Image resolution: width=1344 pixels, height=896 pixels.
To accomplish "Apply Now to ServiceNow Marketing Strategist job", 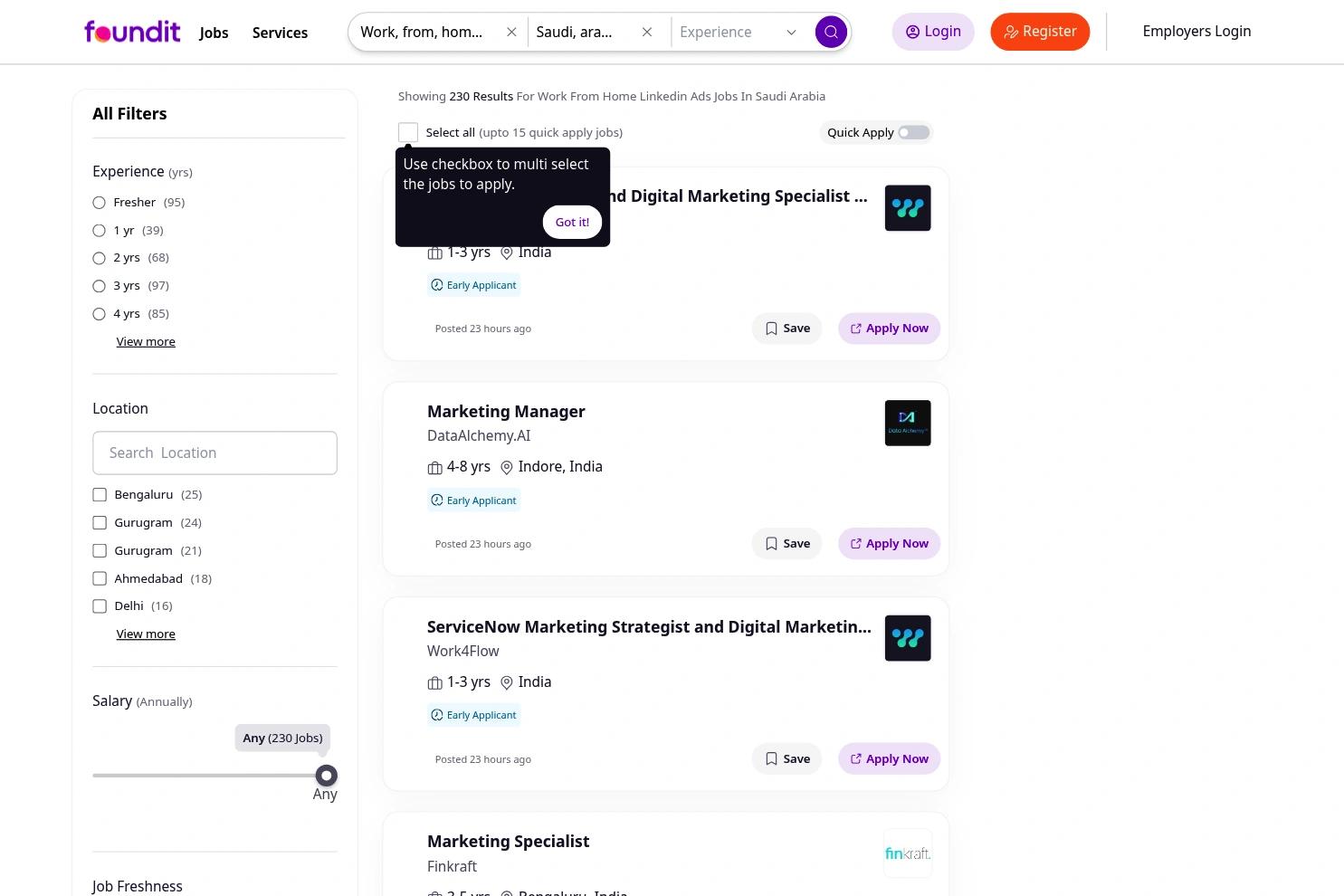I will 889,758.
